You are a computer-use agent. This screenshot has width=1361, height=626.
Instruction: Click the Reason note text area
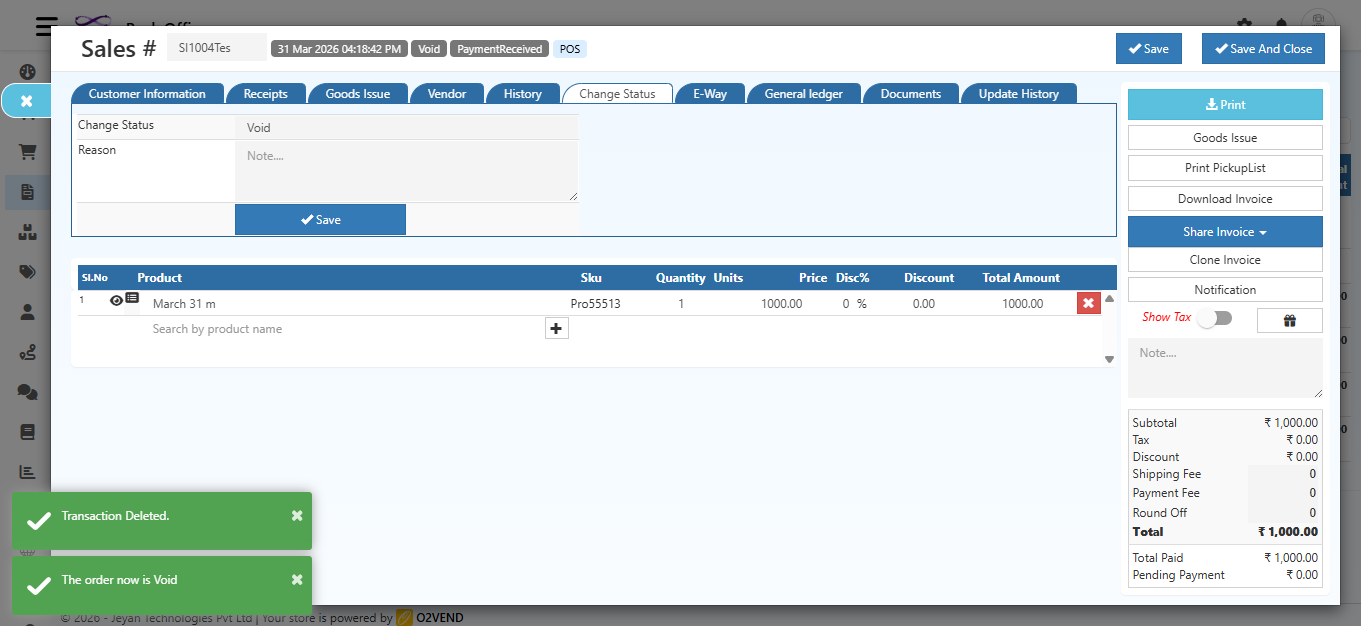pyautogui.click(x=406, y=171)
